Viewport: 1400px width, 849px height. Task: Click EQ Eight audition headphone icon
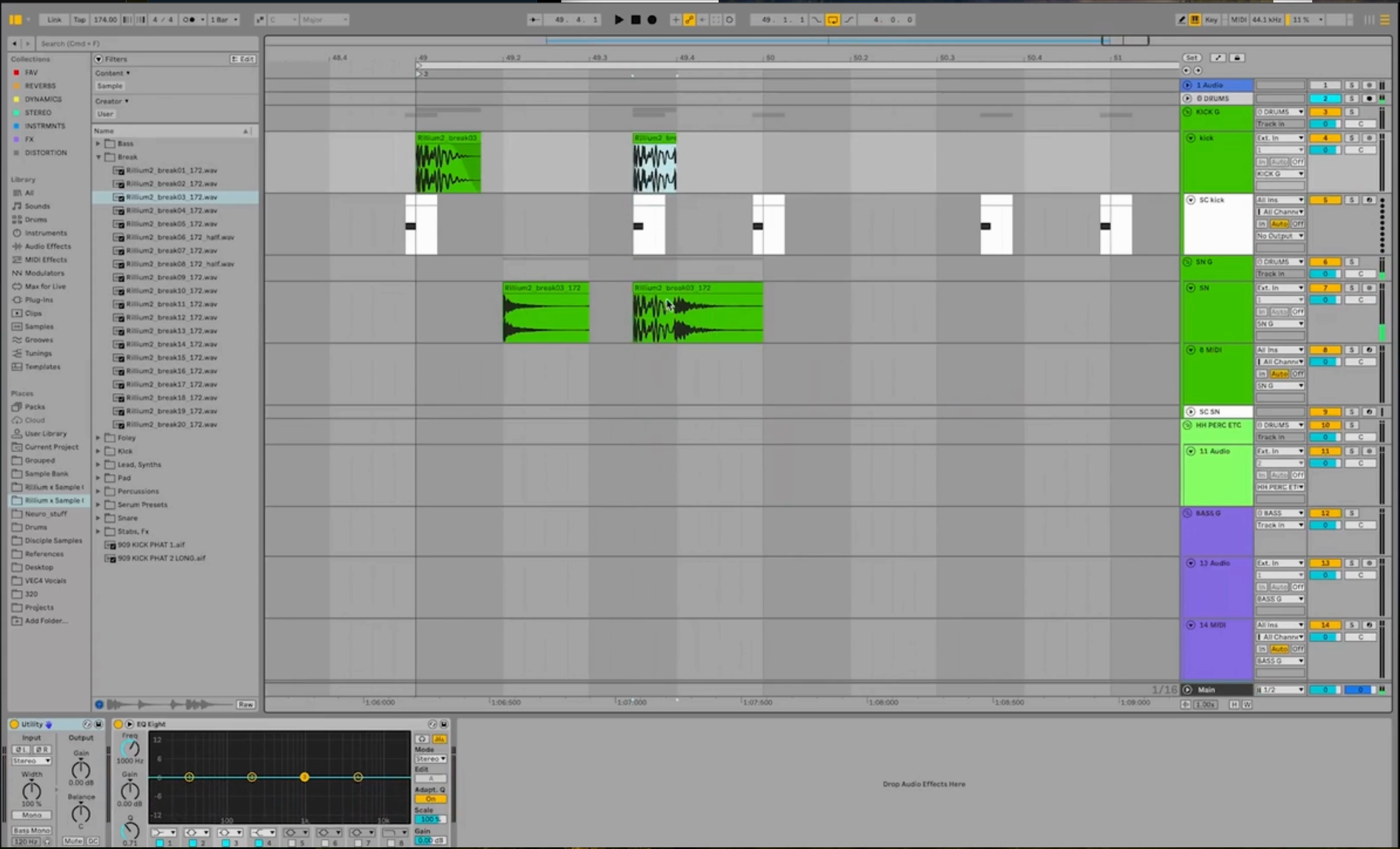point(422,739)
